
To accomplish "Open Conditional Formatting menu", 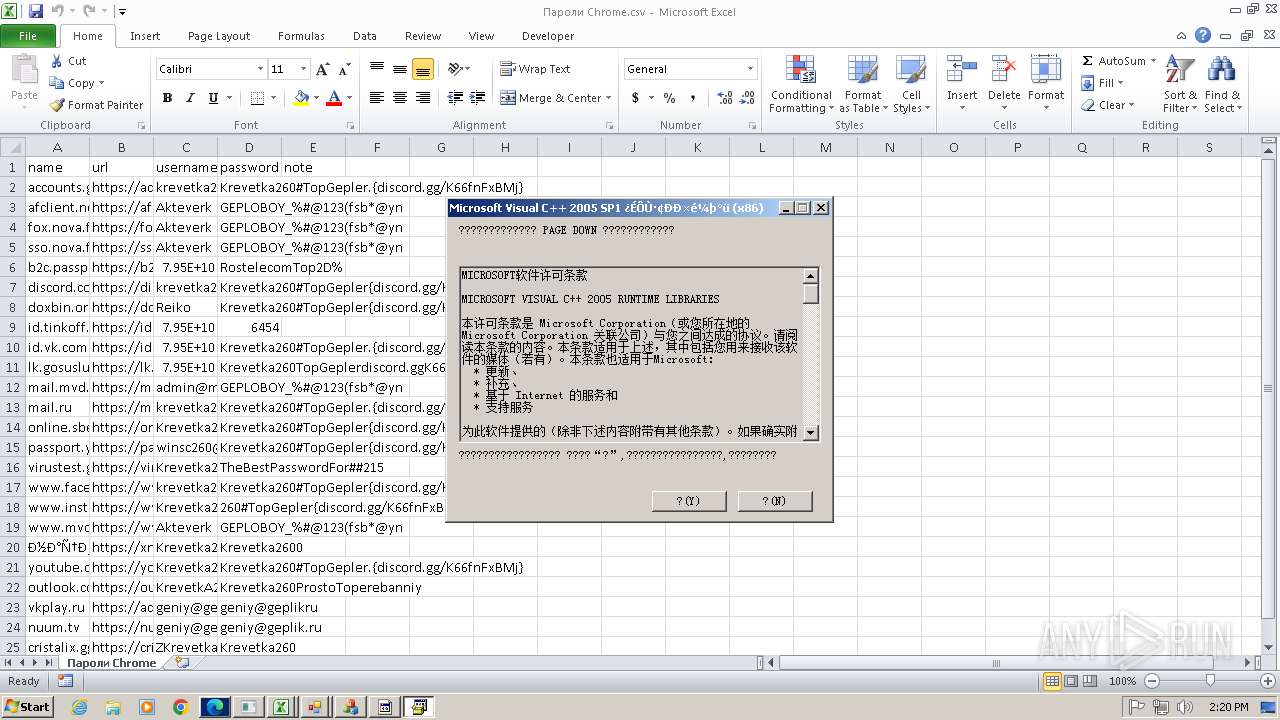I will tap(801, 85).
